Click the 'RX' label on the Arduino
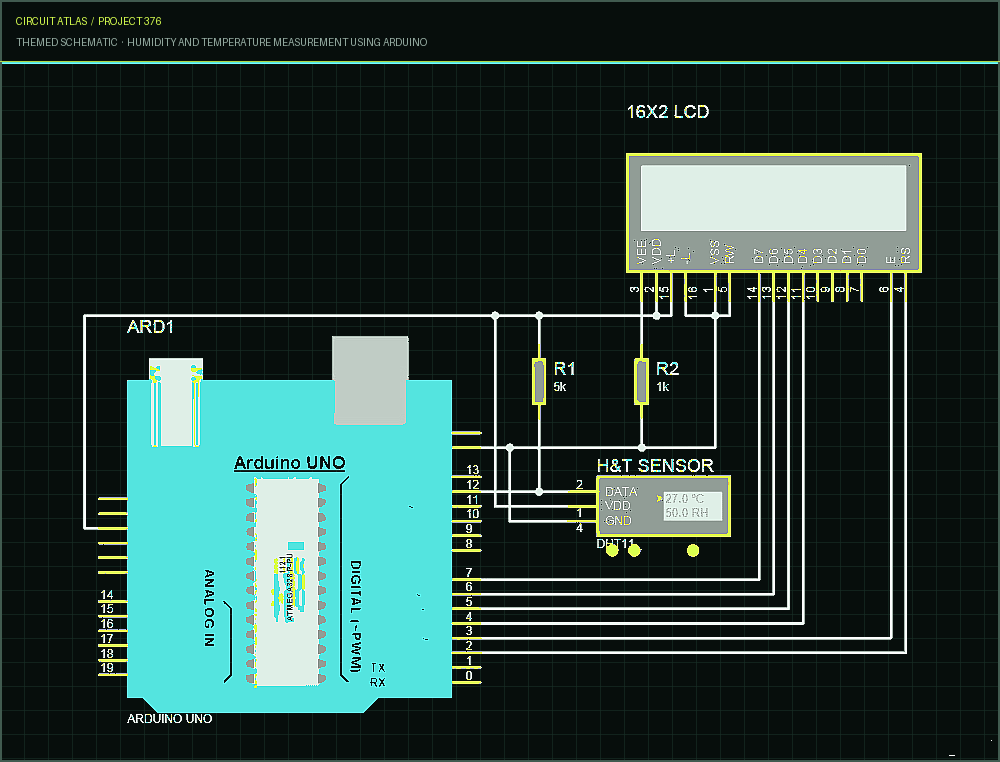Image resolution: width=1000 pixels, height=762 pixels. [x=378, y=682]
